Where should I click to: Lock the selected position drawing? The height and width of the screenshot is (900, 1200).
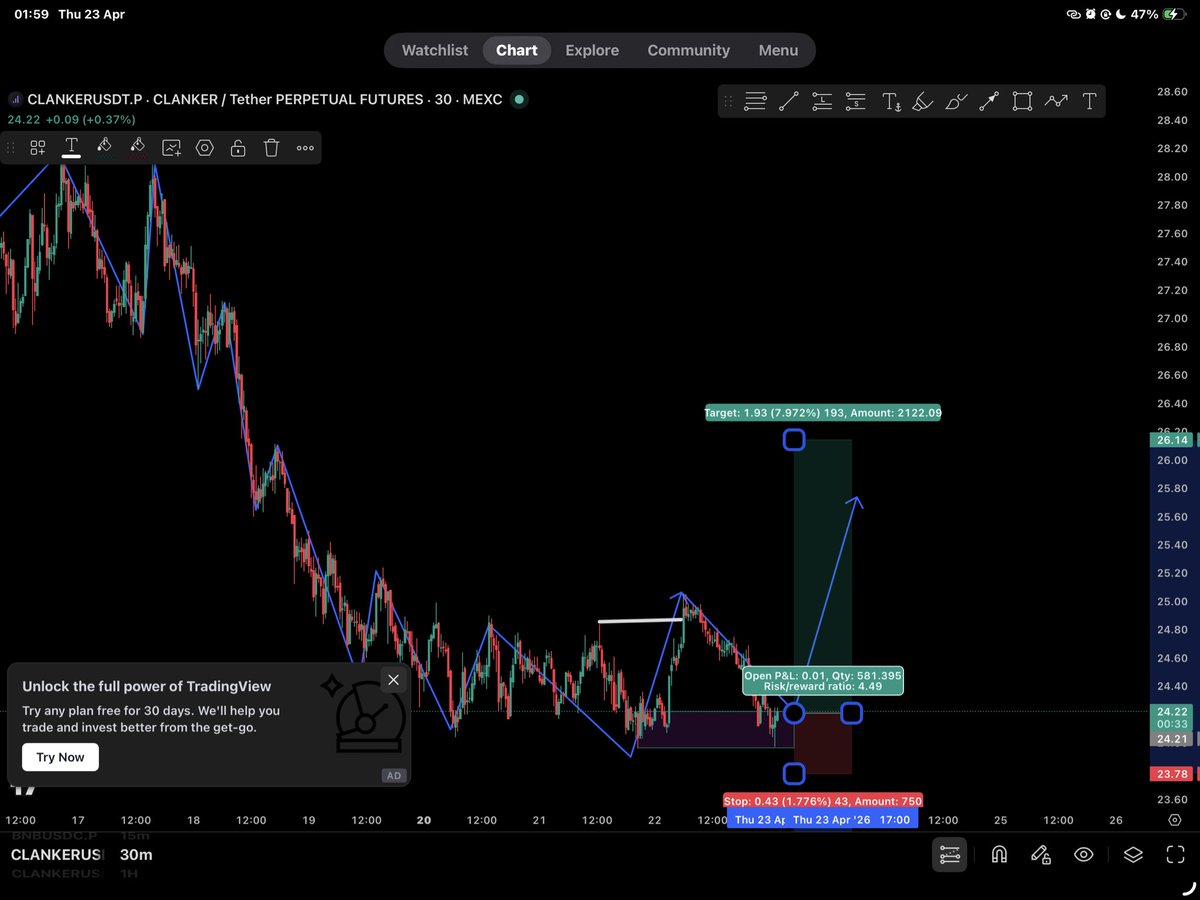[x=238, y=148]
